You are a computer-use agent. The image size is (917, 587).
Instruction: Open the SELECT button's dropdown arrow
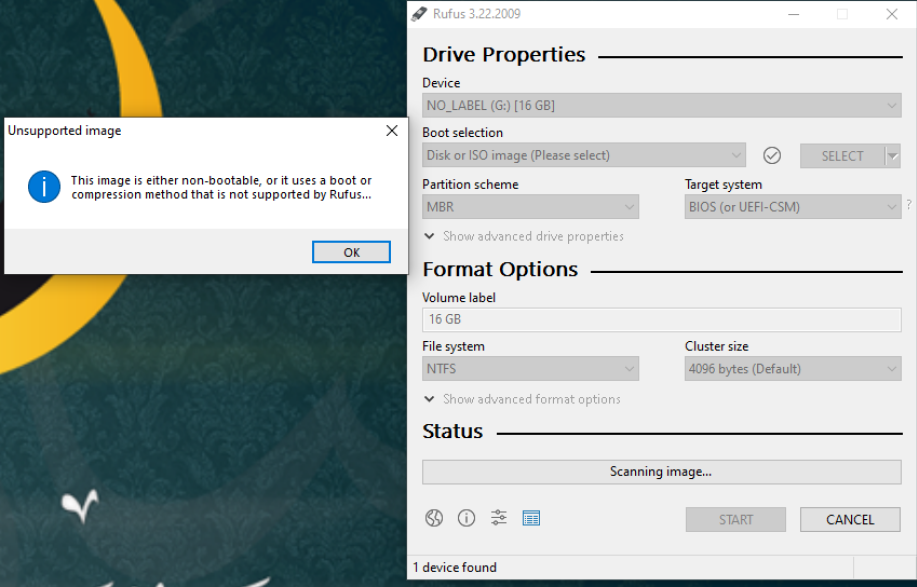pyautogui.click(x=892, y=156)
